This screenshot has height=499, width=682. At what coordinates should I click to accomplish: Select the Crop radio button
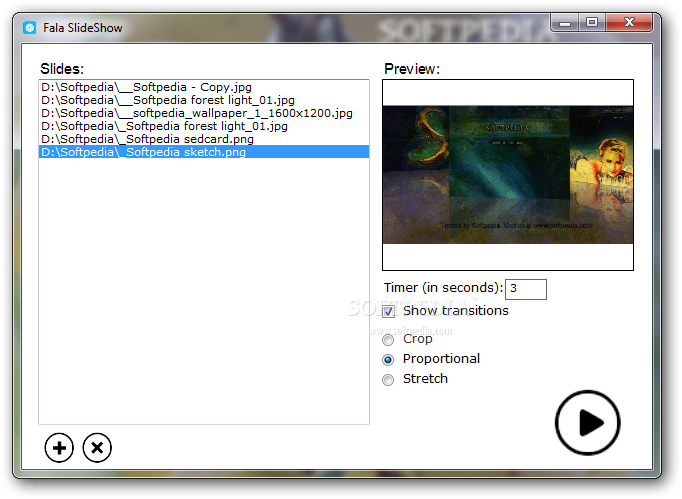pos(388,340)
